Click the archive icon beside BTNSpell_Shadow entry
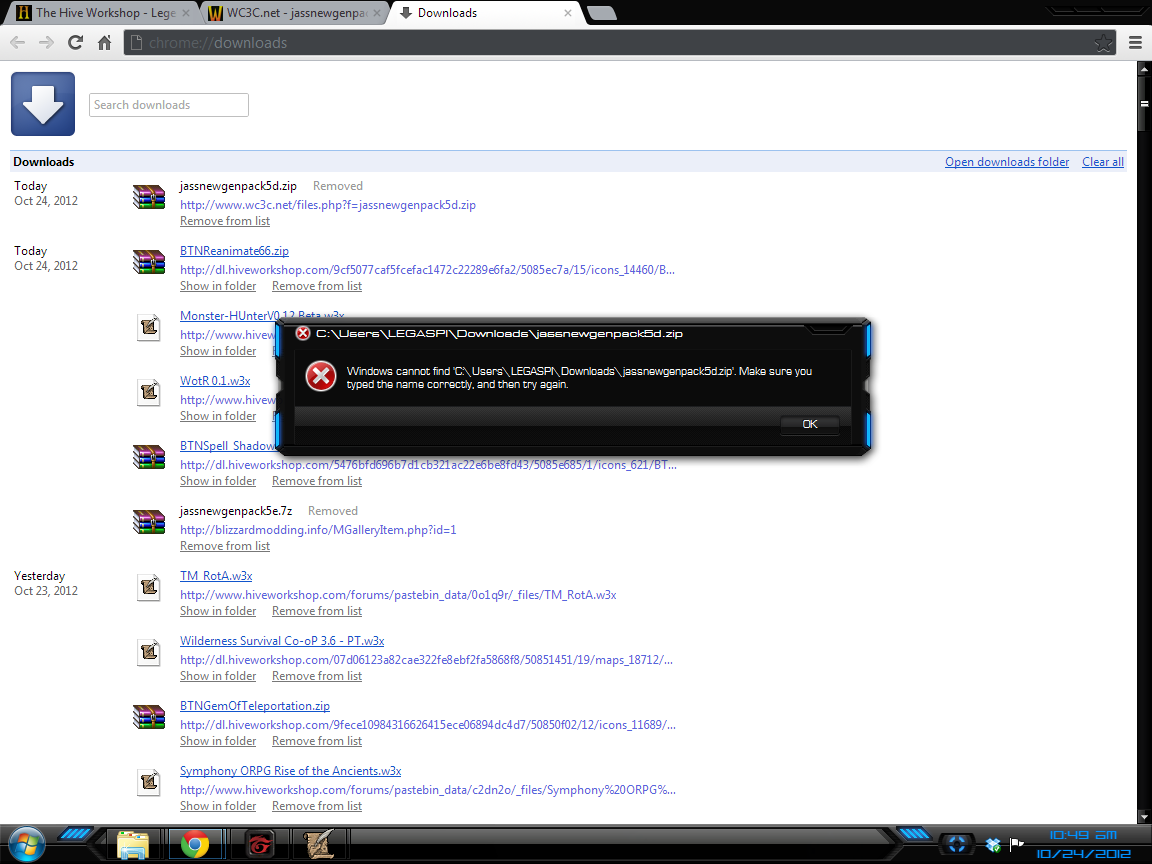Image resolution: width=1152 pixels, height=864 pixels. click(x=149, y=456)
